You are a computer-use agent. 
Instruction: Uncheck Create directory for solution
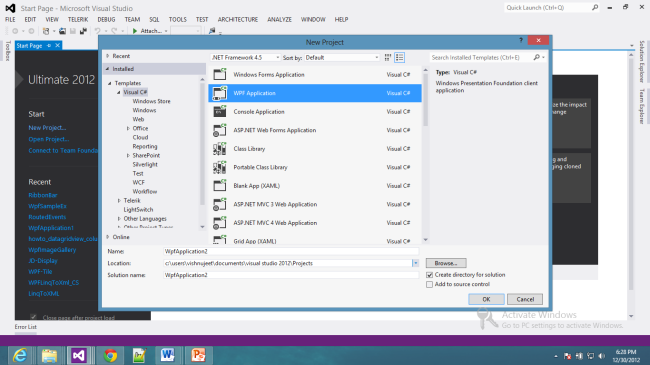click(x=429, y=275)
